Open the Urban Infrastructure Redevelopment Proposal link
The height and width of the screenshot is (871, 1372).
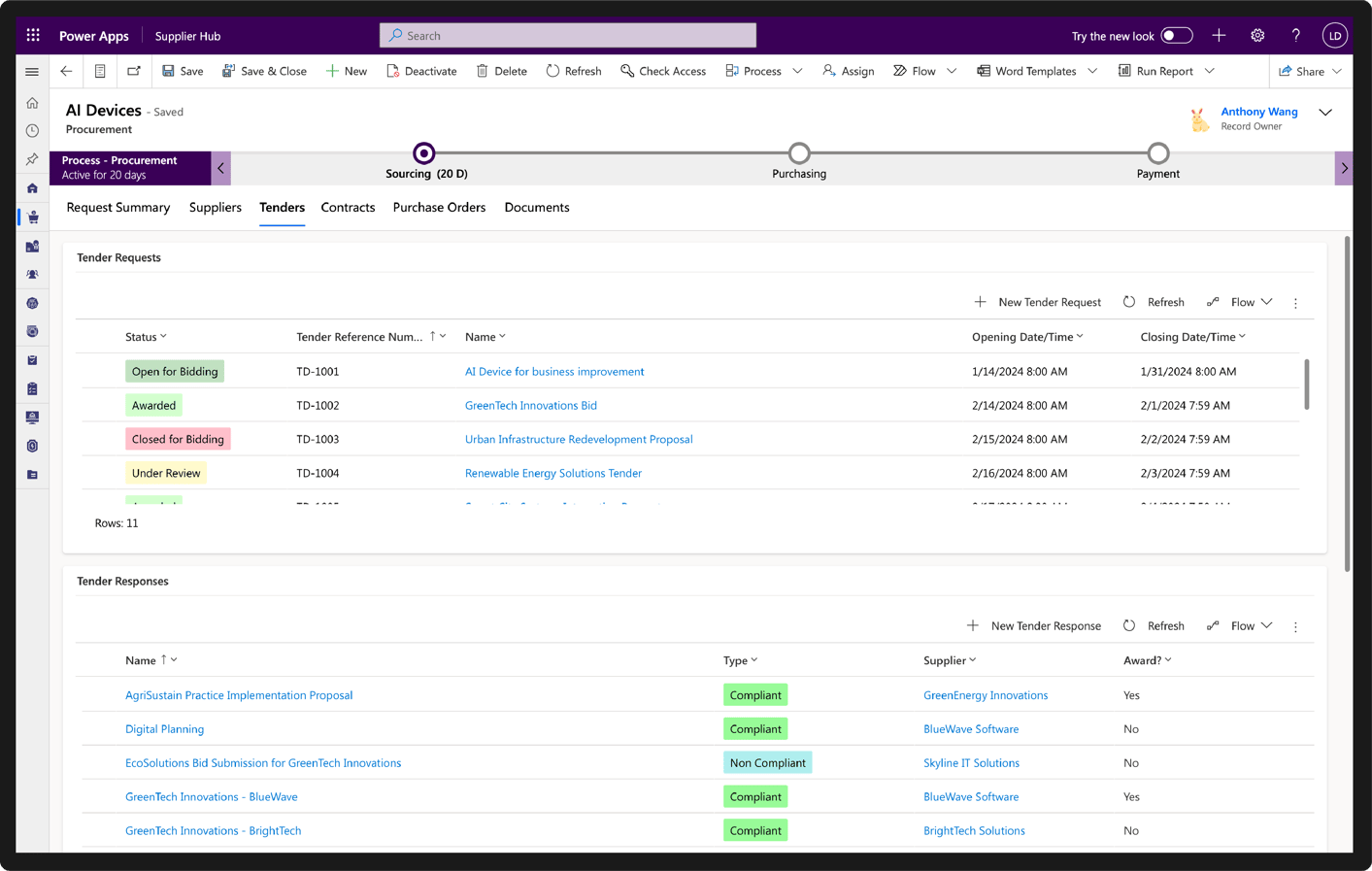[579, 439]
